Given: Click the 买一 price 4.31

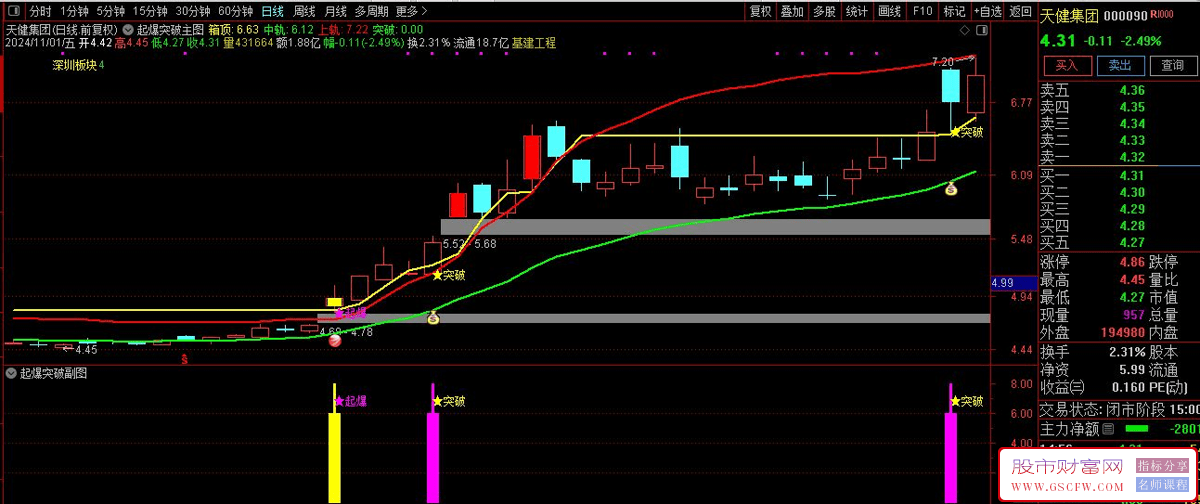Looking at the screenshot, I should point(1133,175).
